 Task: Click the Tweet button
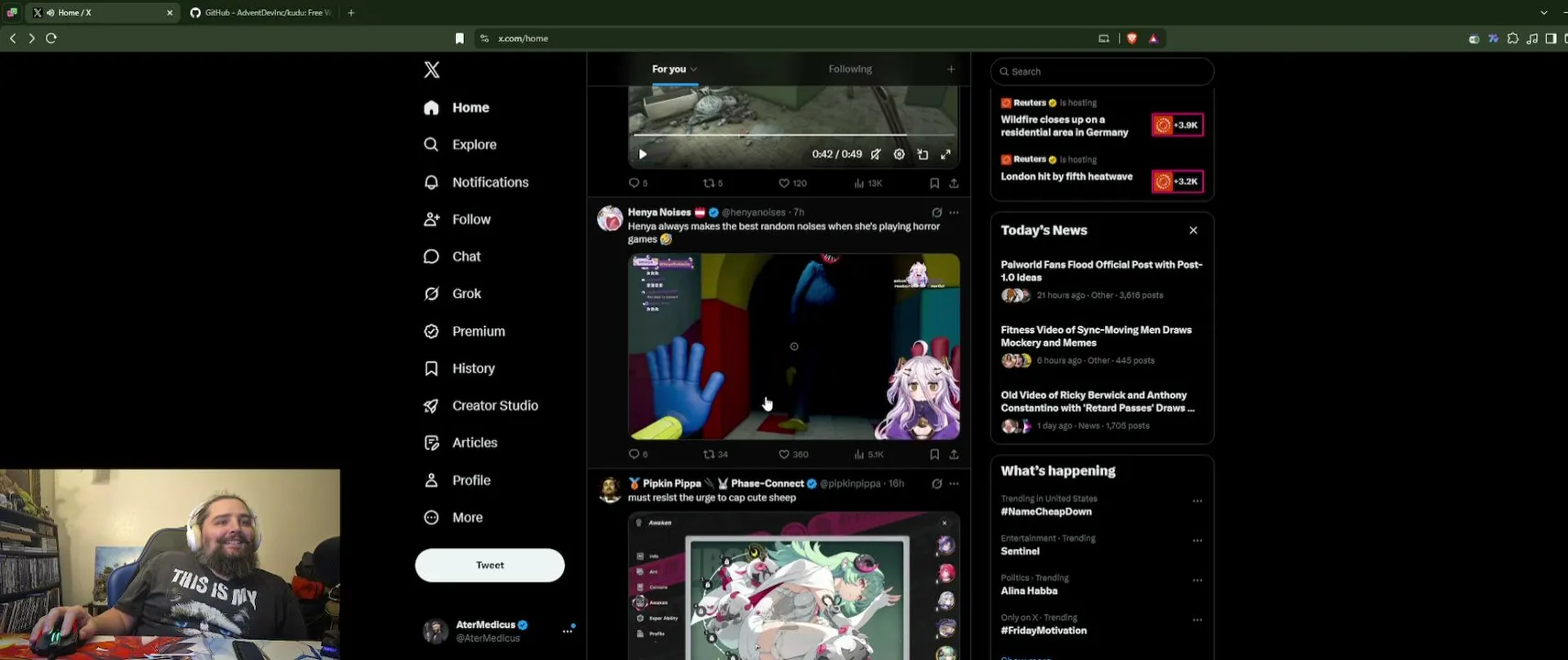[490, 565]
